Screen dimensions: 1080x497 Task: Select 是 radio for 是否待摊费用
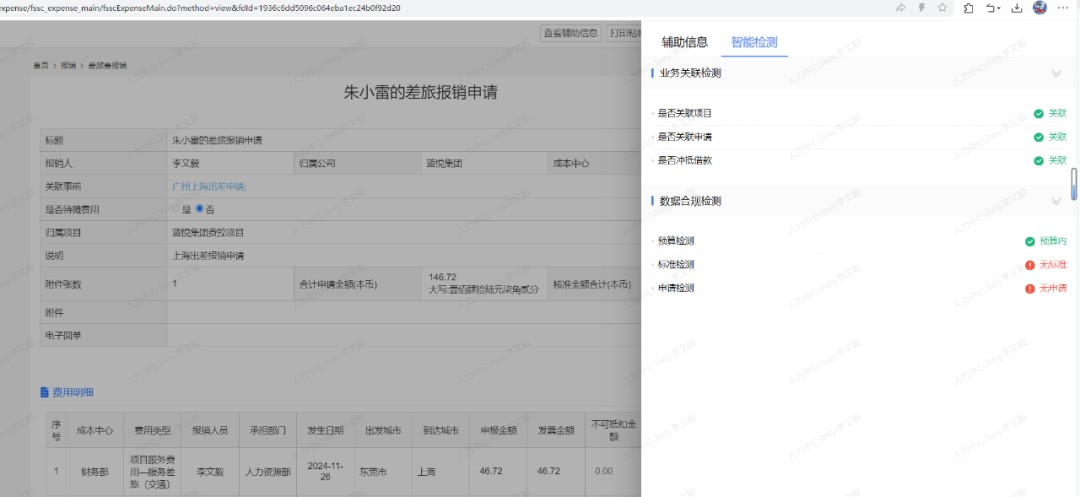tap(176, 209)
